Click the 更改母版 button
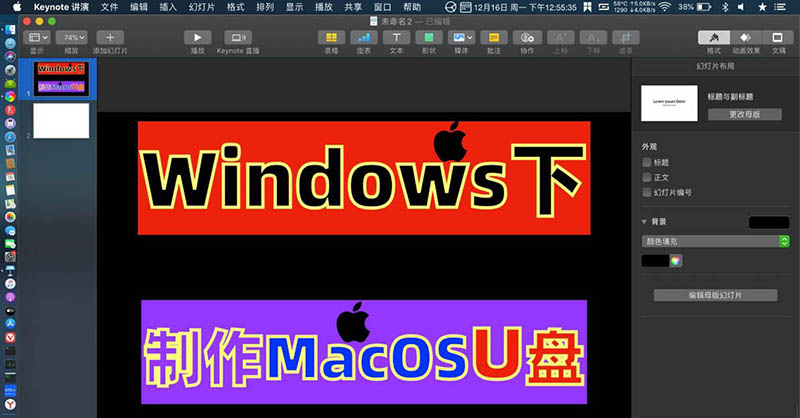Viewport: 800px width, 418px height. 744,114
